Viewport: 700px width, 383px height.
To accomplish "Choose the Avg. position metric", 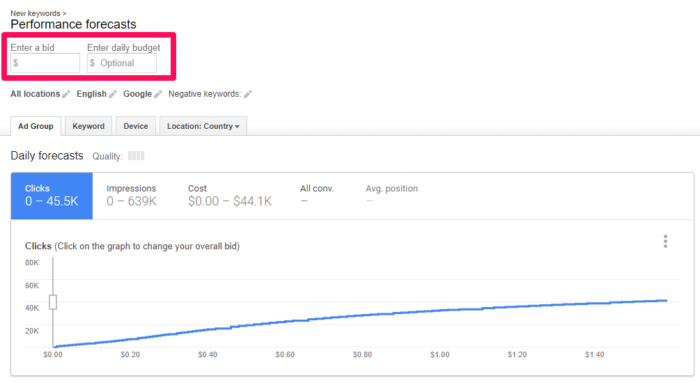I will 392,196.
